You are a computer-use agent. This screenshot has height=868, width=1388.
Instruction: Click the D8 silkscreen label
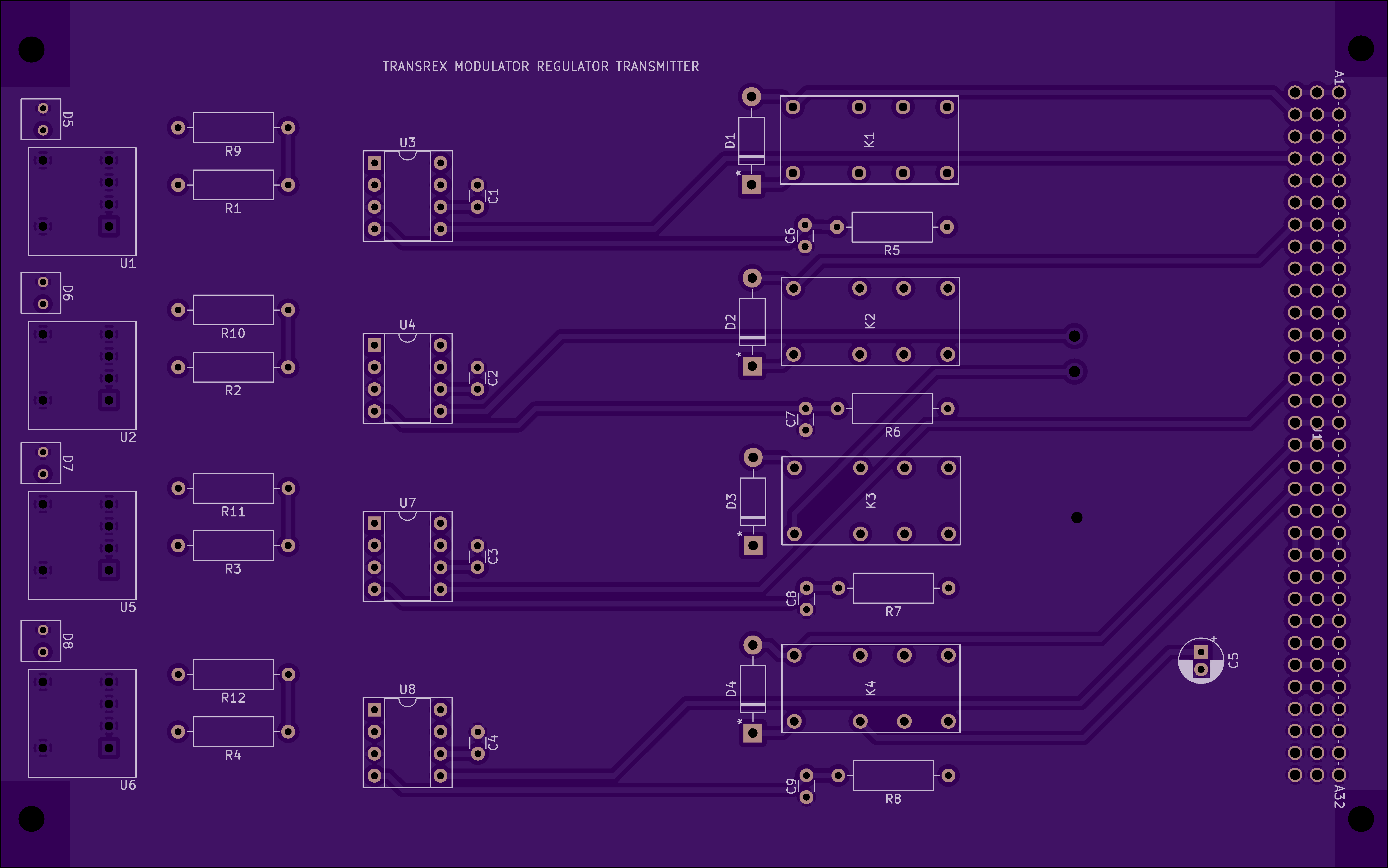coord(68,641)
